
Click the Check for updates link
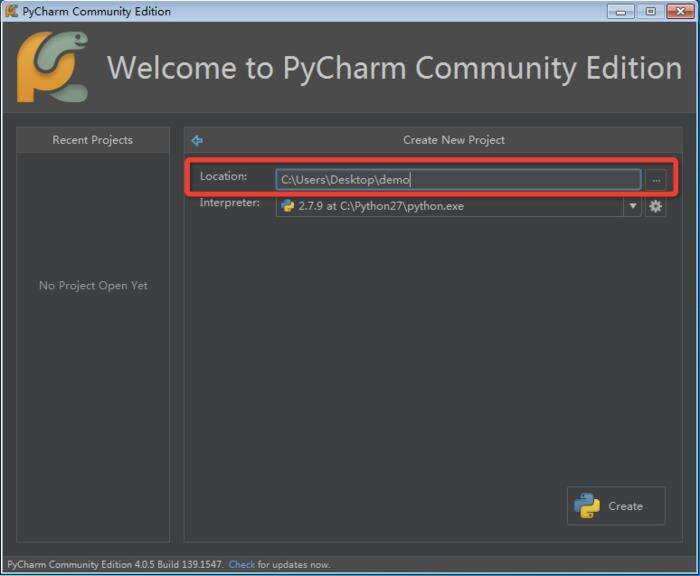(242, 564)
